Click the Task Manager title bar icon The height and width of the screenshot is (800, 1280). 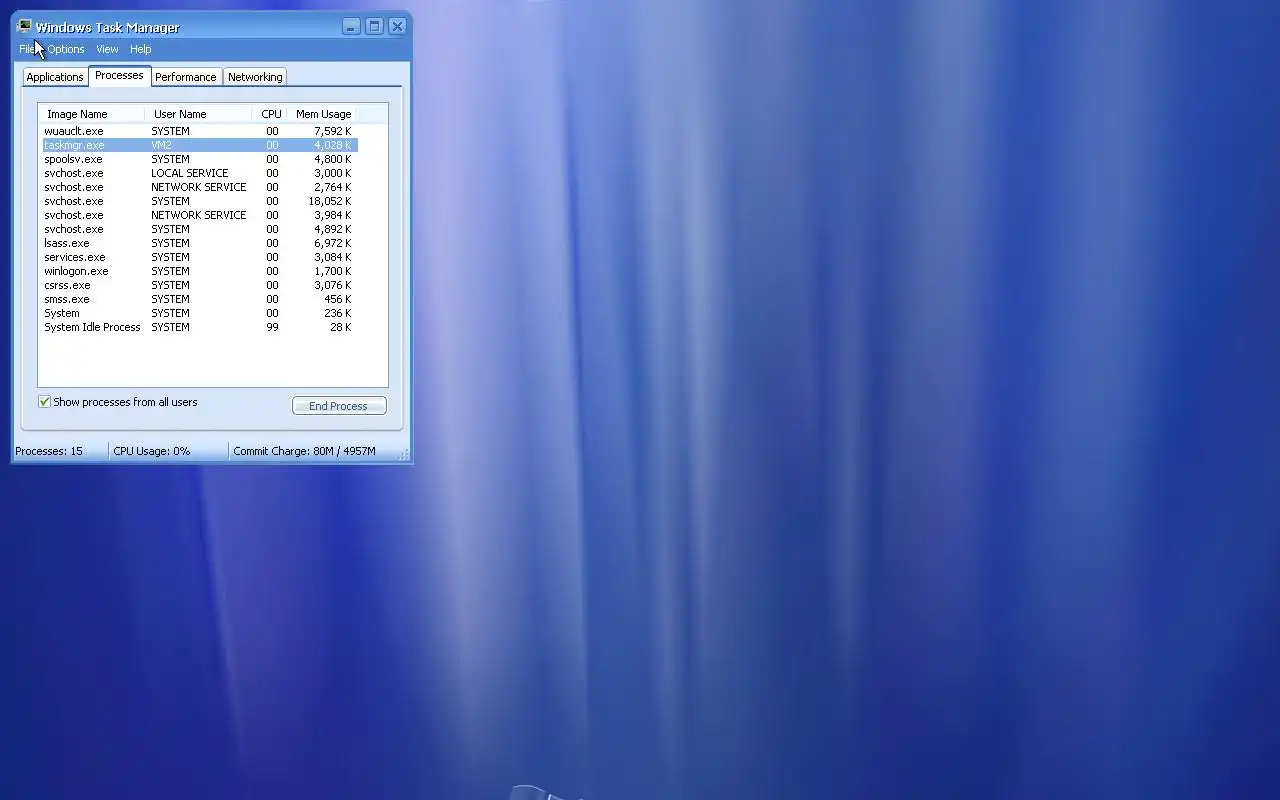(25, 27)
